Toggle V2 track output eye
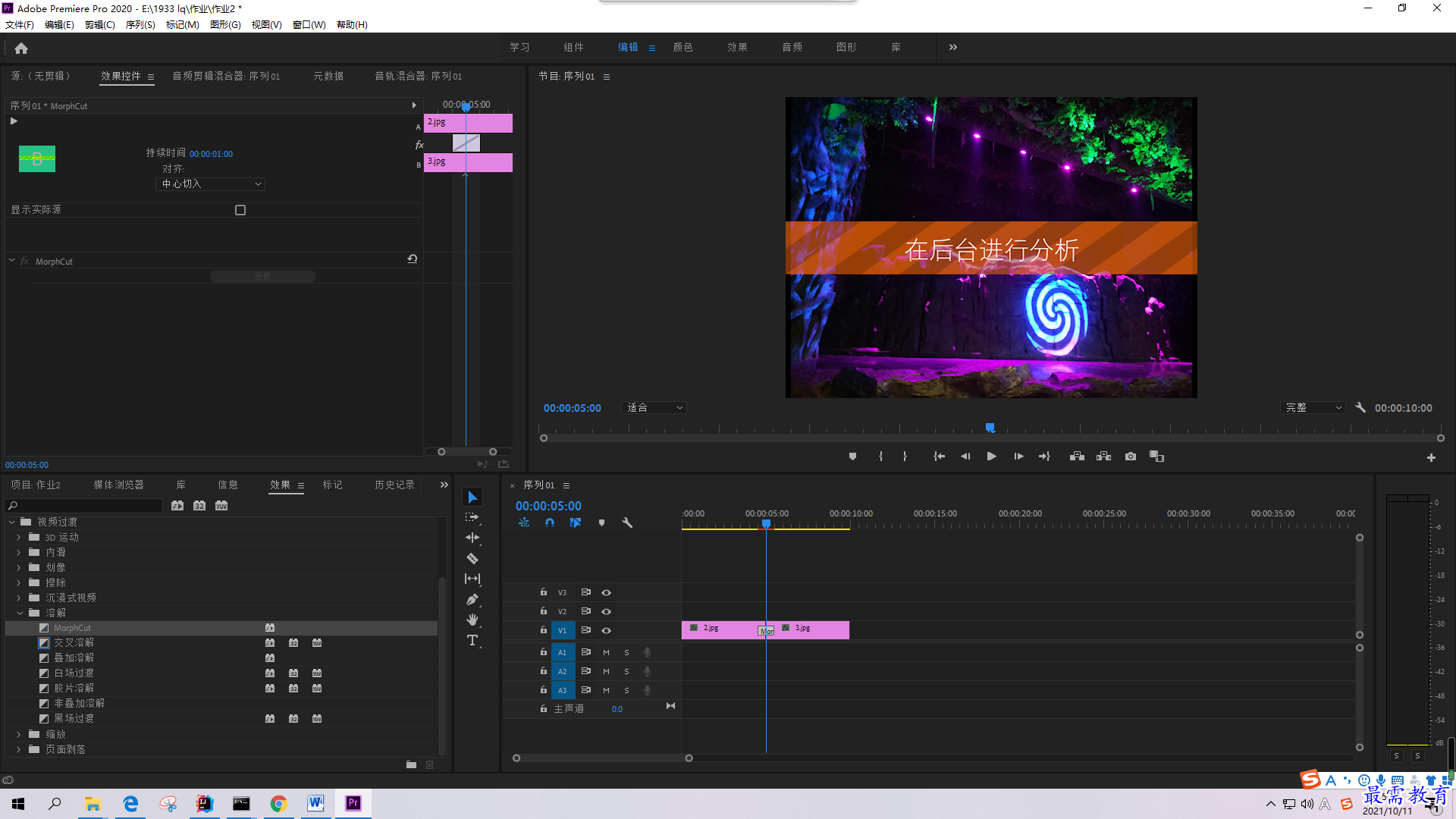The height and width of the screenshot is (819, 1456). pyautogui.click(x=606, y=611)
